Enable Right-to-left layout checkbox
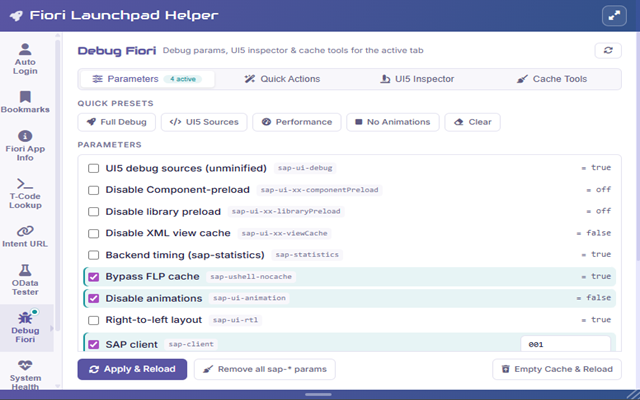The height and width of the screenshot is (400, 640). [93, 320]
